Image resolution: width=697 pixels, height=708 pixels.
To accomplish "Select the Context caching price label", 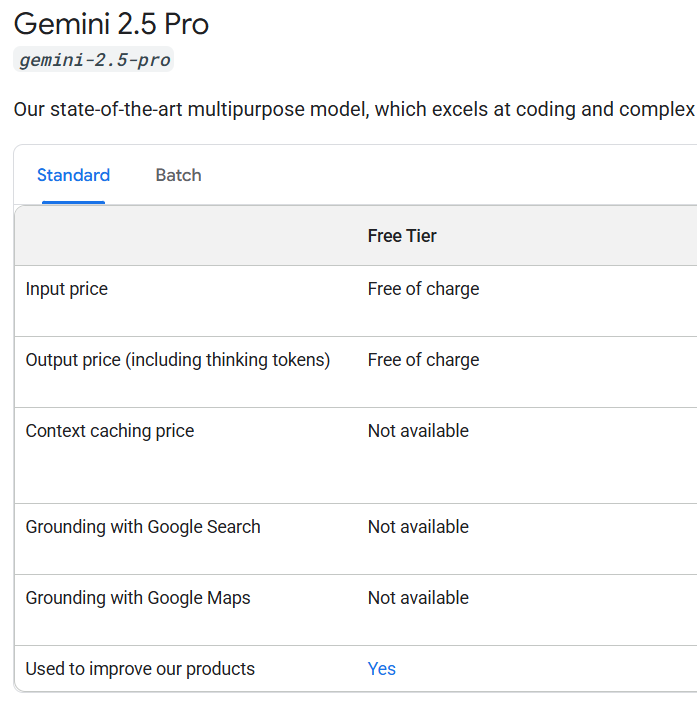I will [x=110, y=431].
